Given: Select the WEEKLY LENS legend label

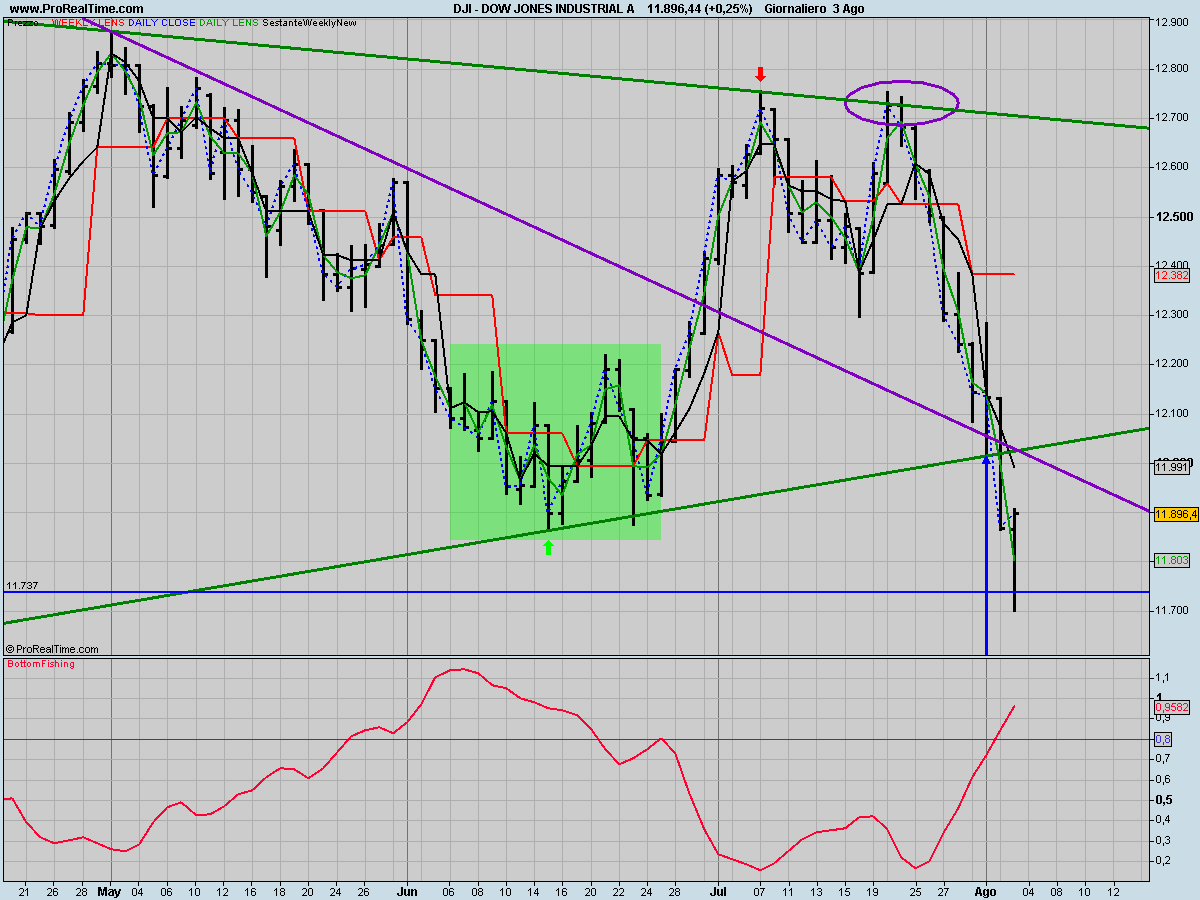Looking at the screenshot, I should tap(86, 21).
